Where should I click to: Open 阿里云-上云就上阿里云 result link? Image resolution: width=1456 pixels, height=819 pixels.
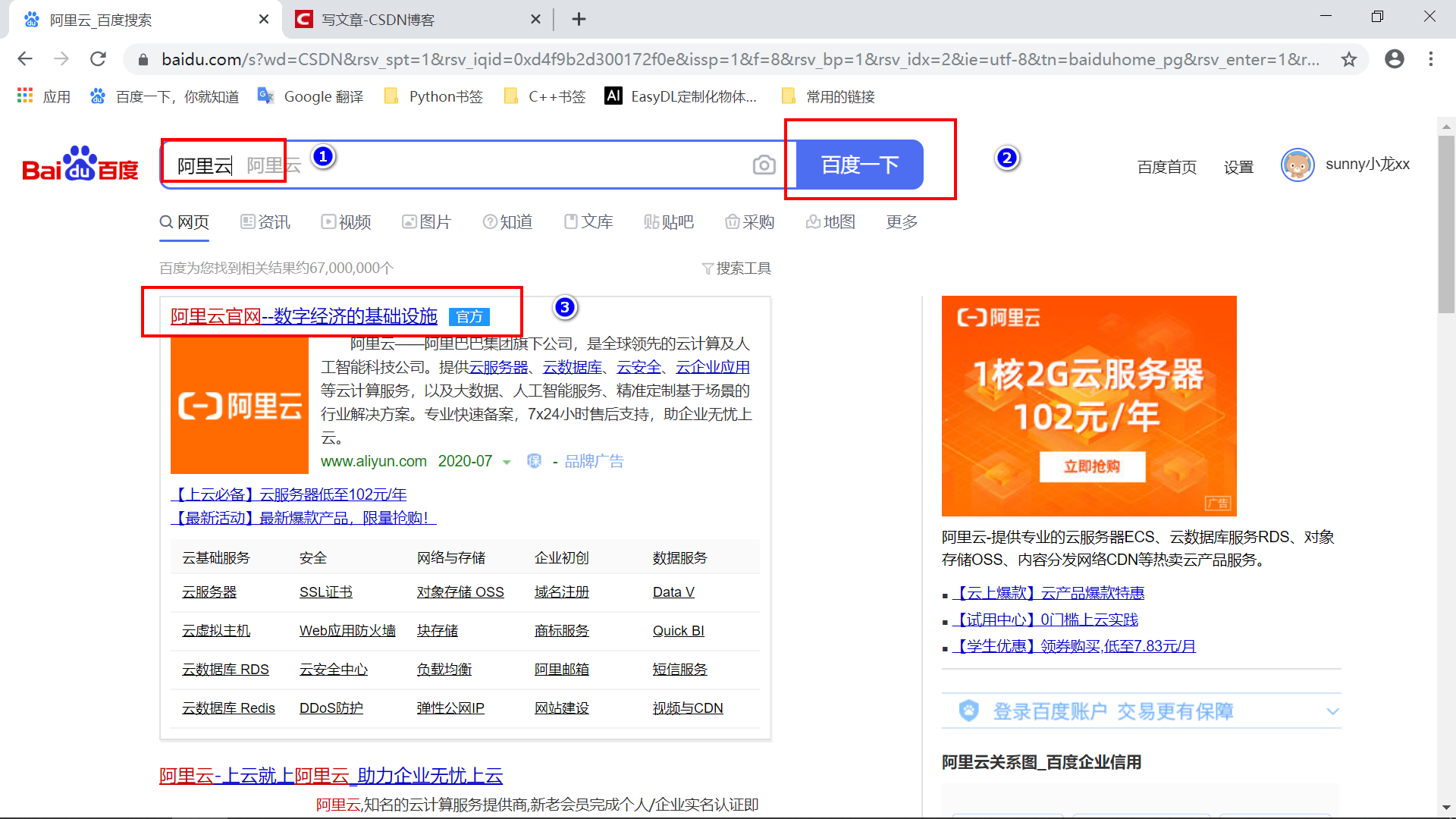331,776
